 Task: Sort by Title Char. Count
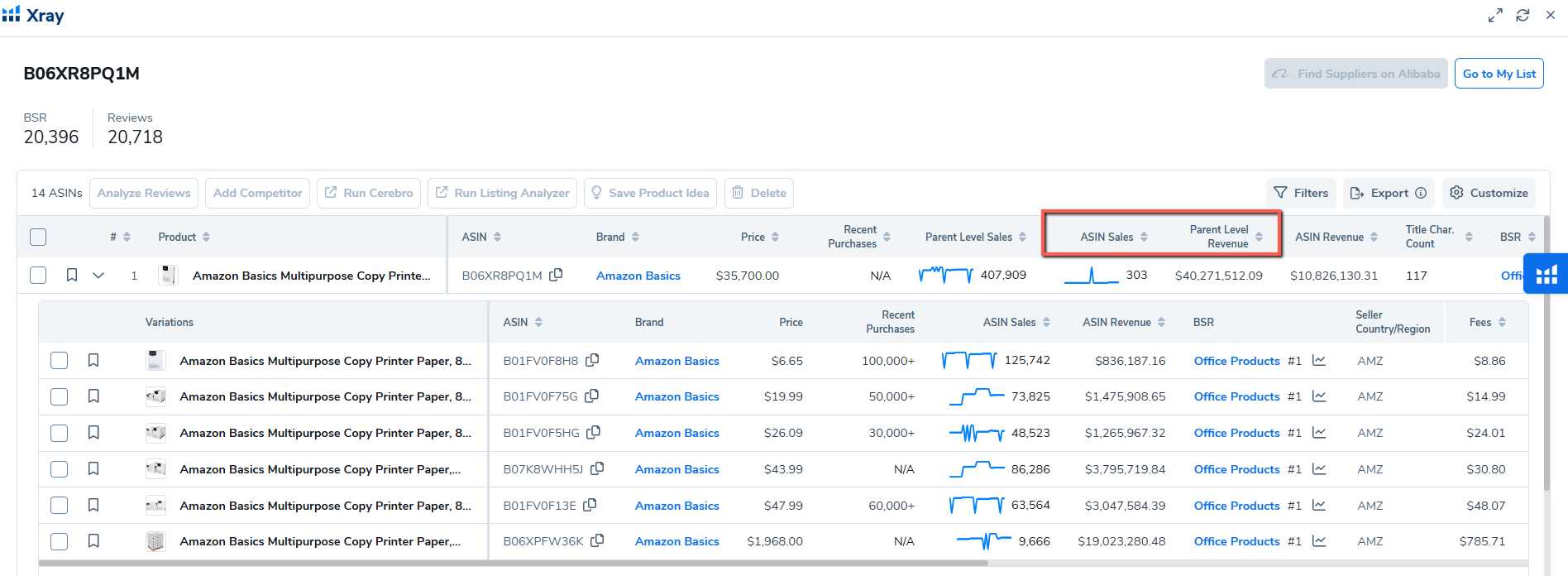[1469, 237]
